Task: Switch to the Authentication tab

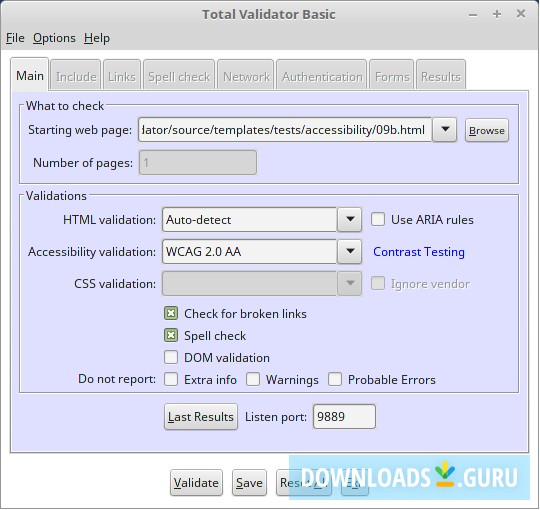Action: coord(322,76)
